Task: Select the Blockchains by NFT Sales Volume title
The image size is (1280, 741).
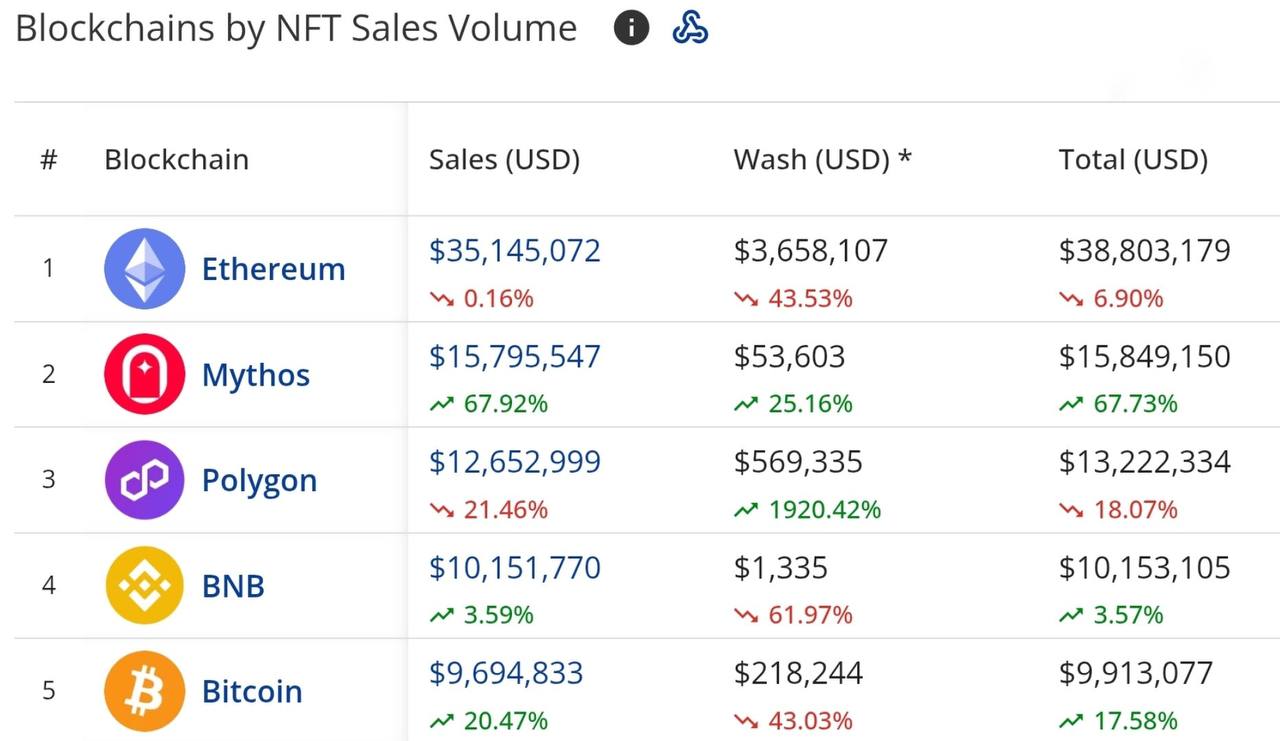Action: (296, 29)
